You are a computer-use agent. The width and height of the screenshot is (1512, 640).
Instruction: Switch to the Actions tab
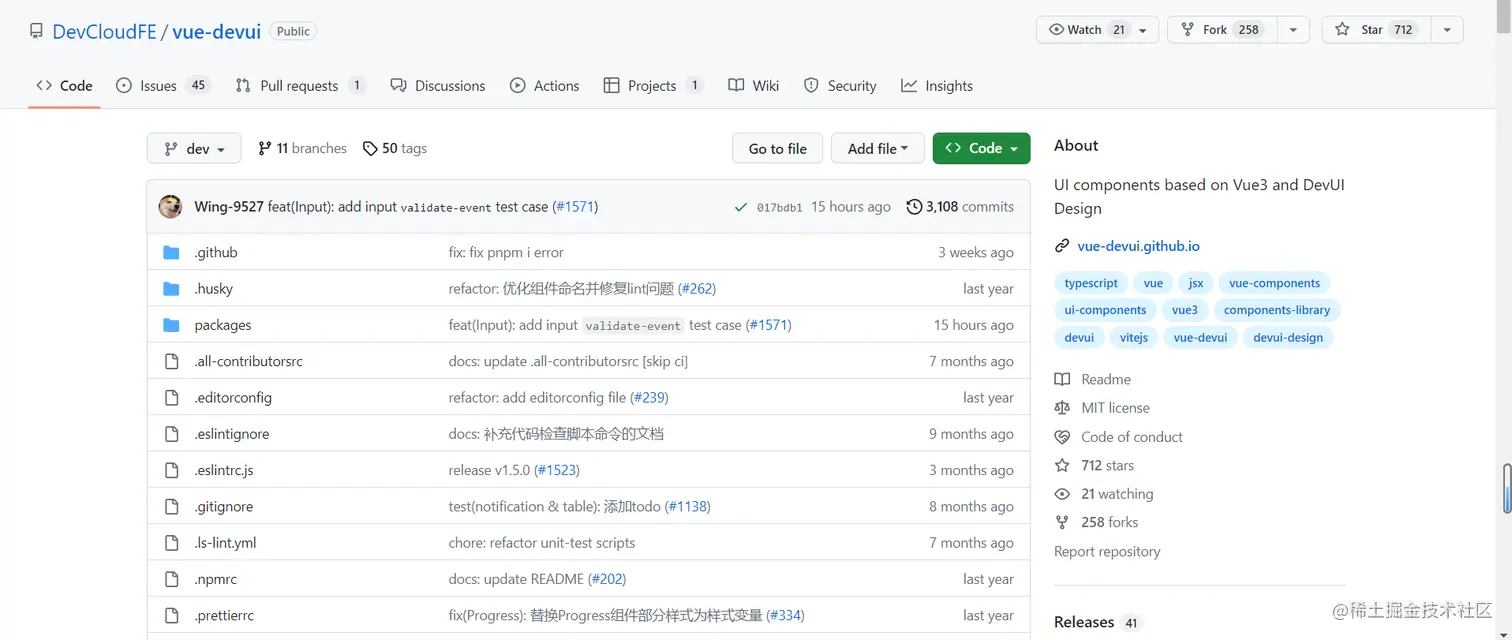pyautogui.click(x=545, y=86)
